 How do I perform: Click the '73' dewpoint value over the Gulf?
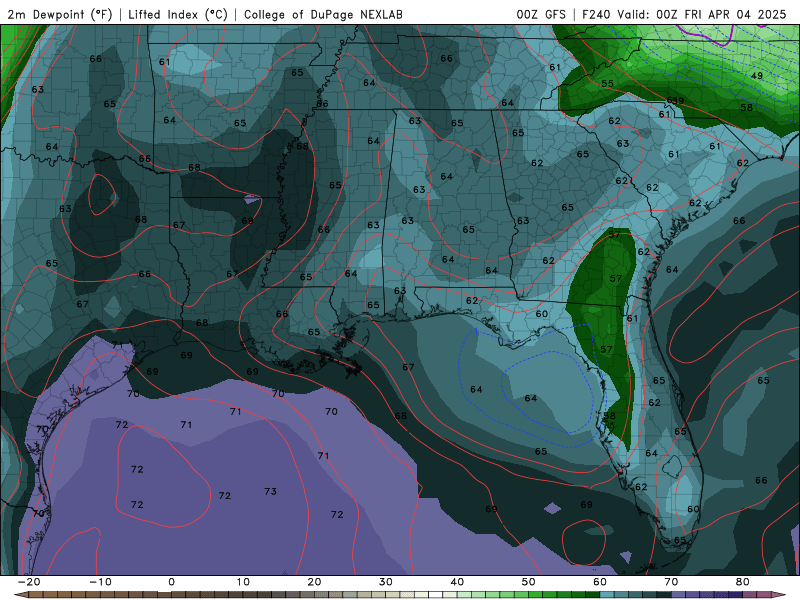click(270, 491)
